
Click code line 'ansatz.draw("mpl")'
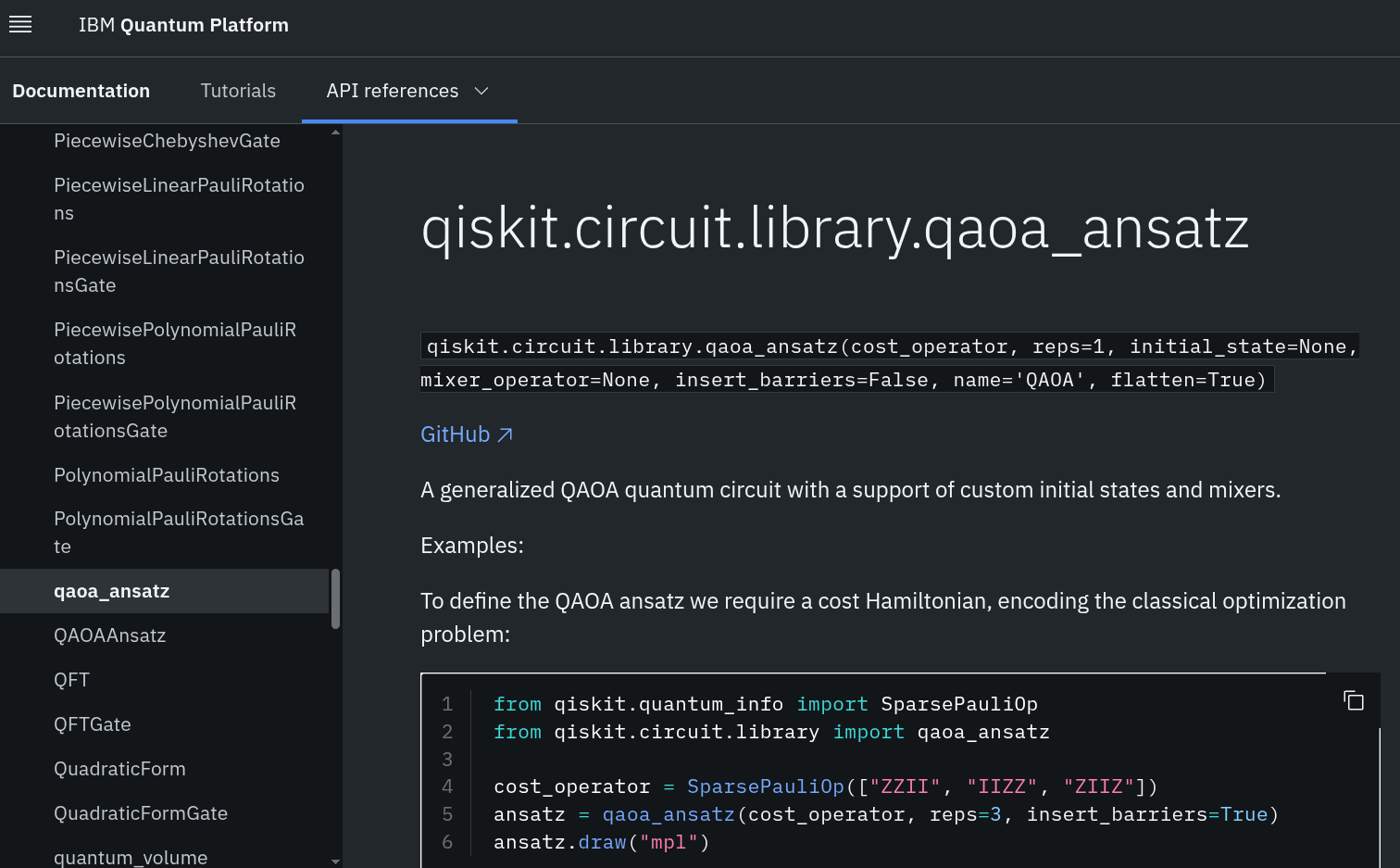pos(602,842)
